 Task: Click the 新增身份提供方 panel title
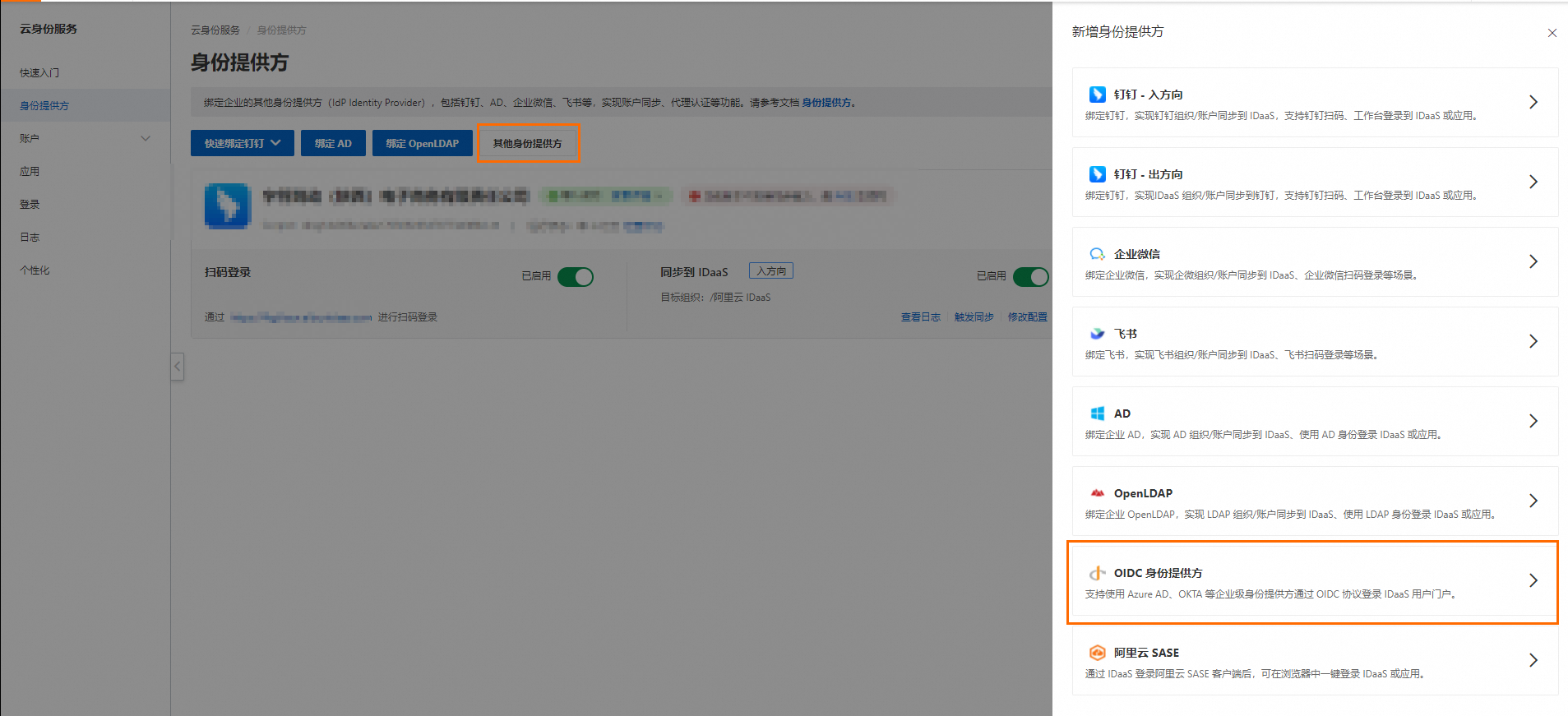[1117, 32]
